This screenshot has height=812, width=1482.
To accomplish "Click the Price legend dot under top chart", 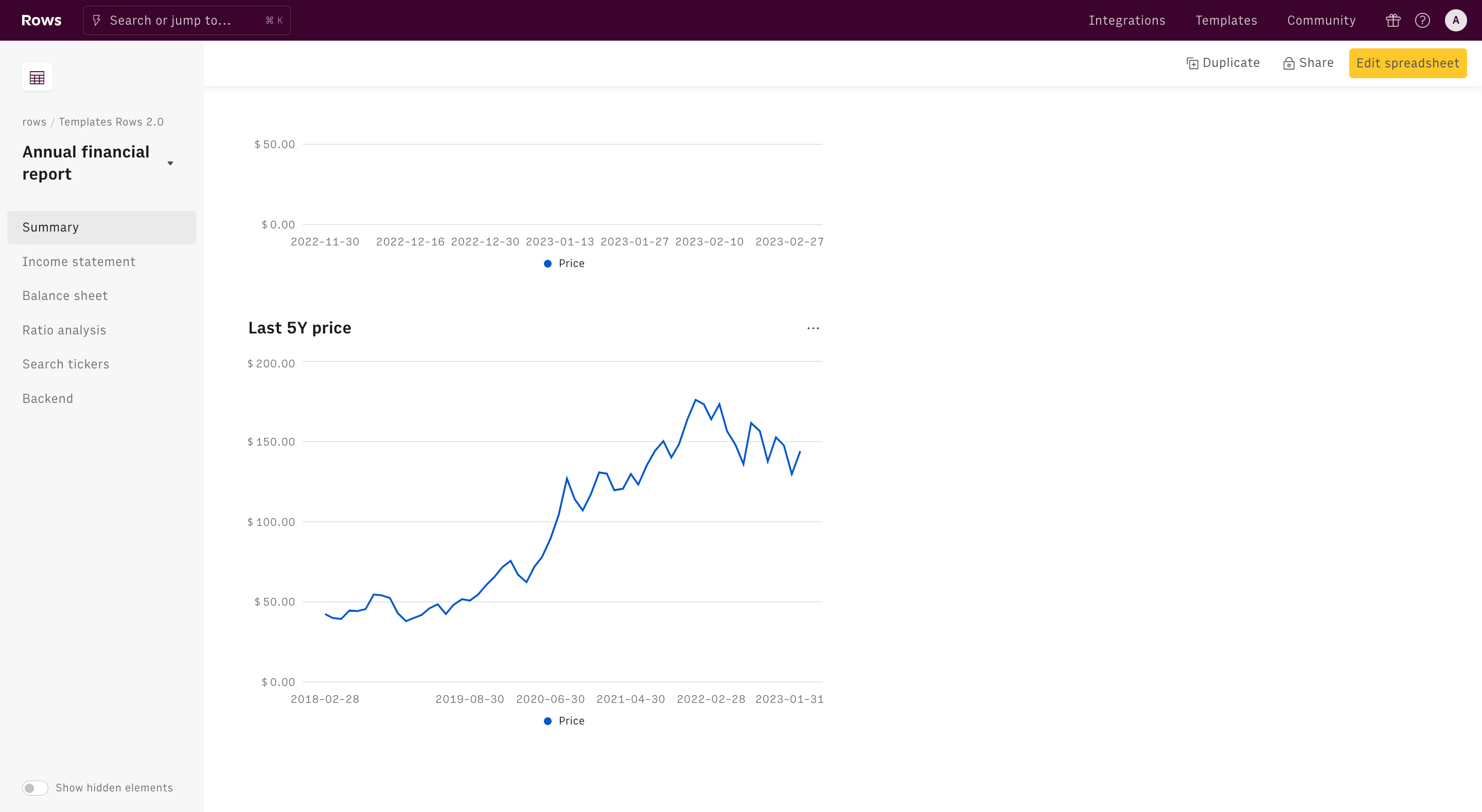I will coord(548,263).
